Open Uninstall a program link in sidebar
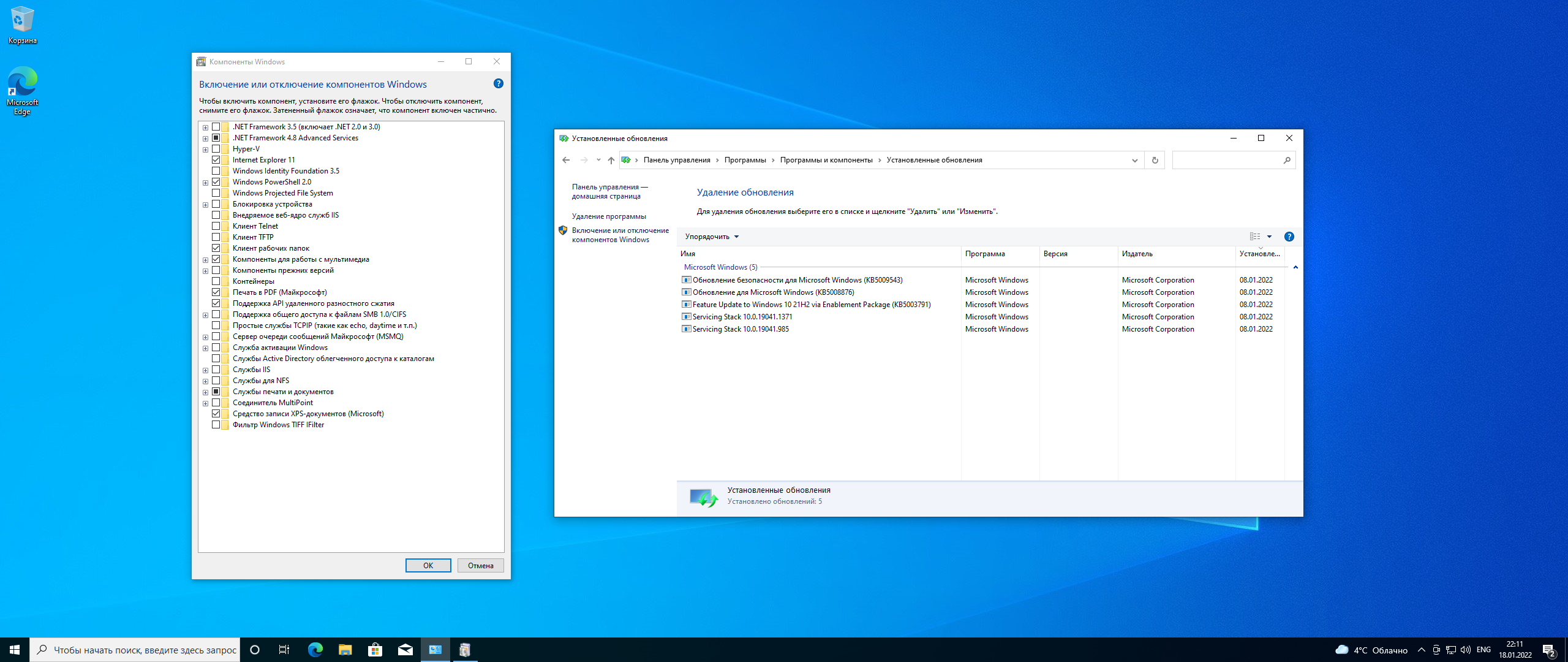Screen dimensions: 1568x662 pos(608,216)
